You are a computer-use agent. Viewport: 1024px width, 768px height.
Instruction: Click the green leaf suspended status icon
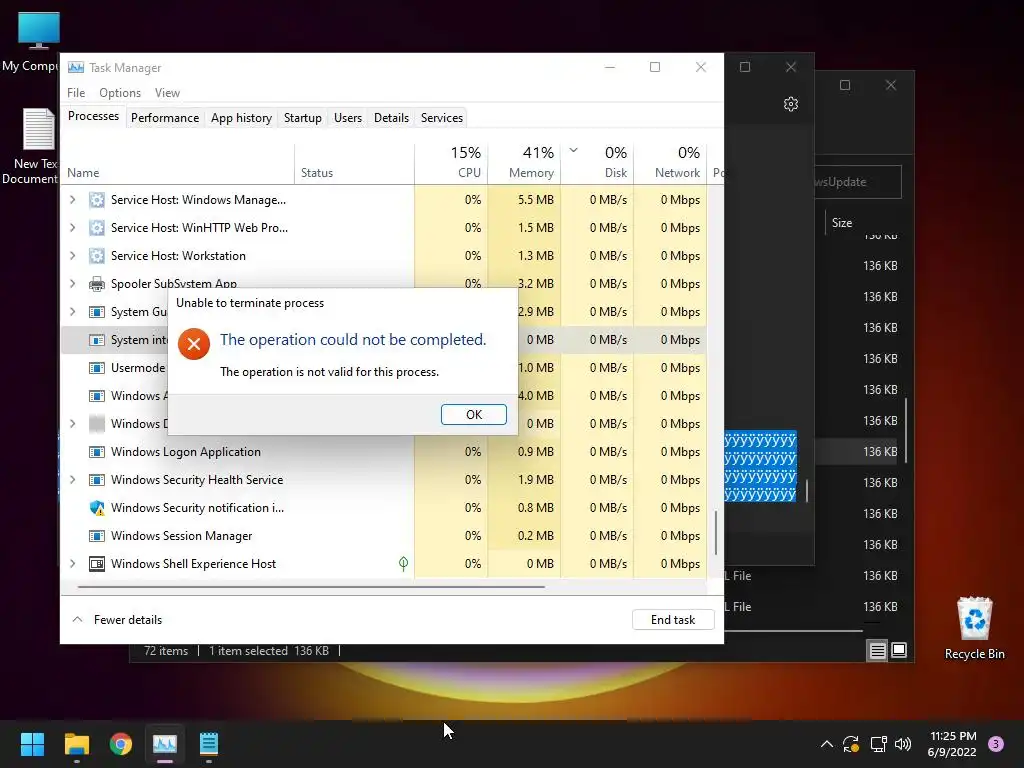(404, 564)
